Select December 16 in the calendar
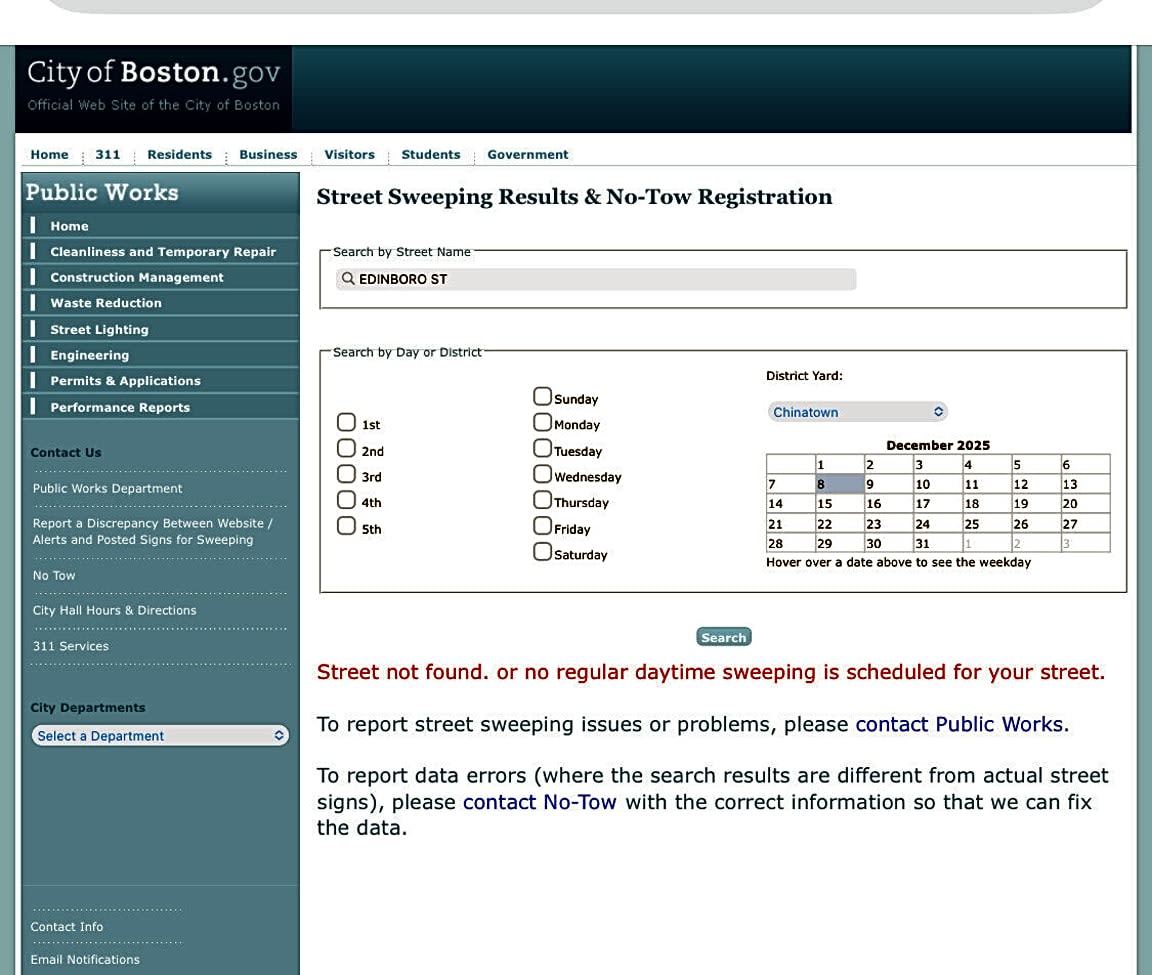 coord(885,504)
